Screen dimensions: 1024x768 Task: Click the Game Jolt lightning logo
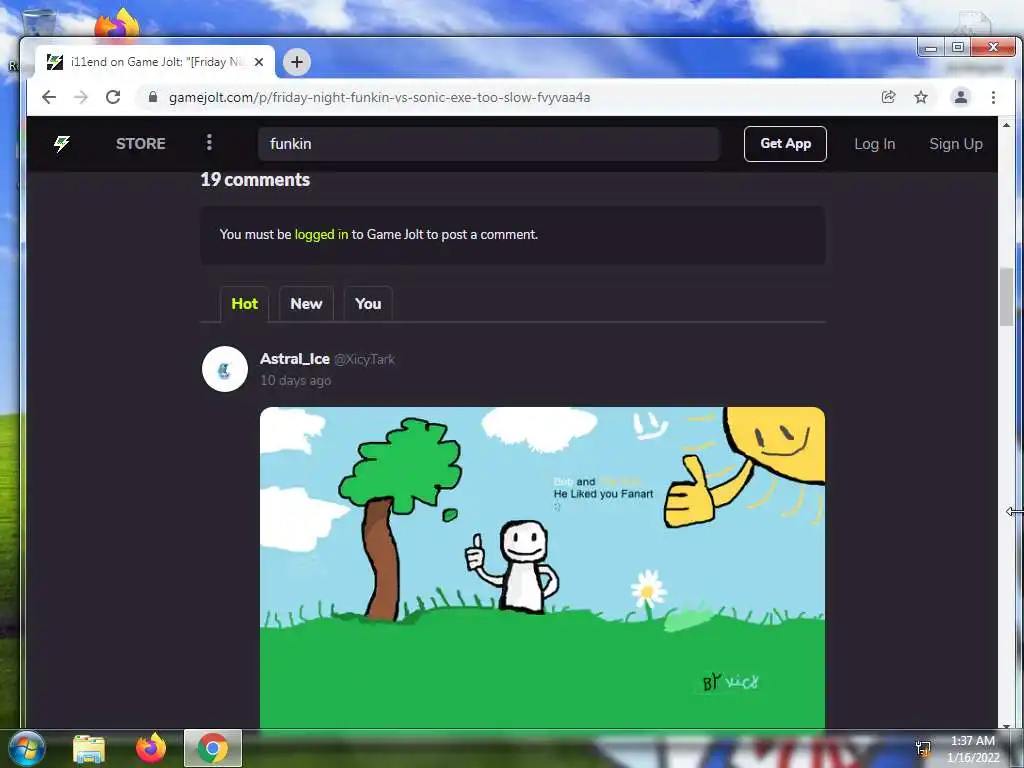point(62,144)
